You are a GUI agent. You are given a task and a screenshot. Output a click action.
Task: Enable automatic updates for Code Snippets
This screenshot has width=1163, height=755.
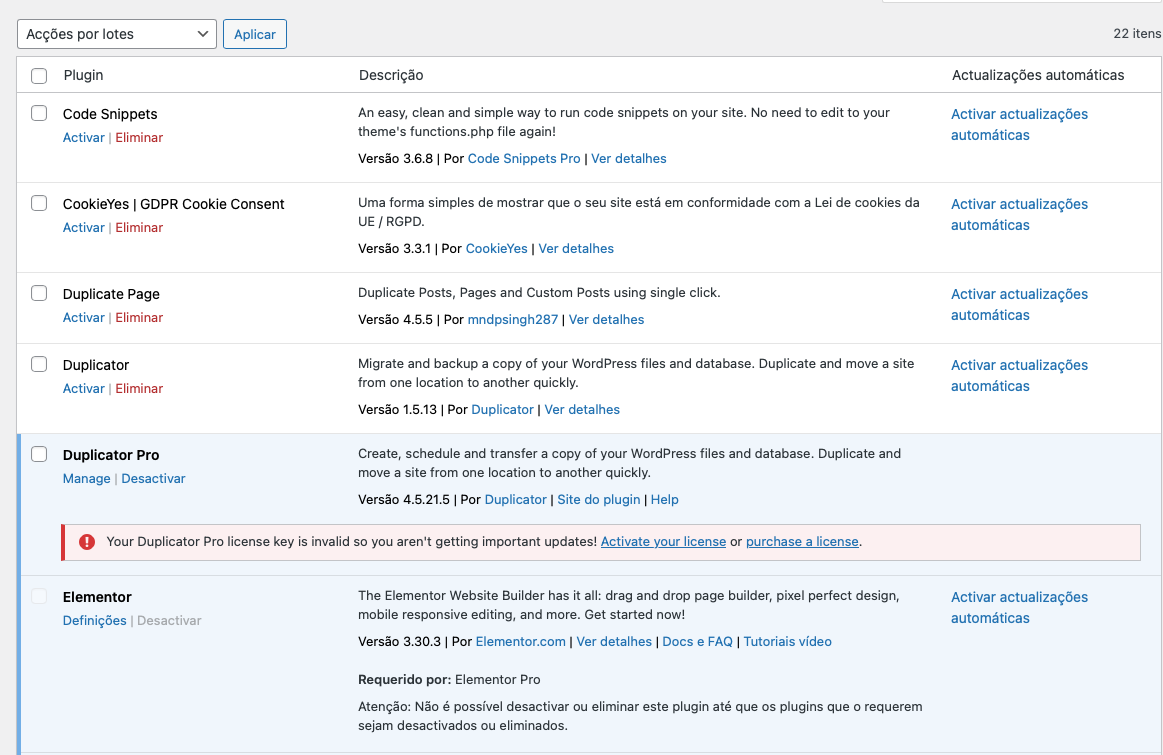[1019, 125]
